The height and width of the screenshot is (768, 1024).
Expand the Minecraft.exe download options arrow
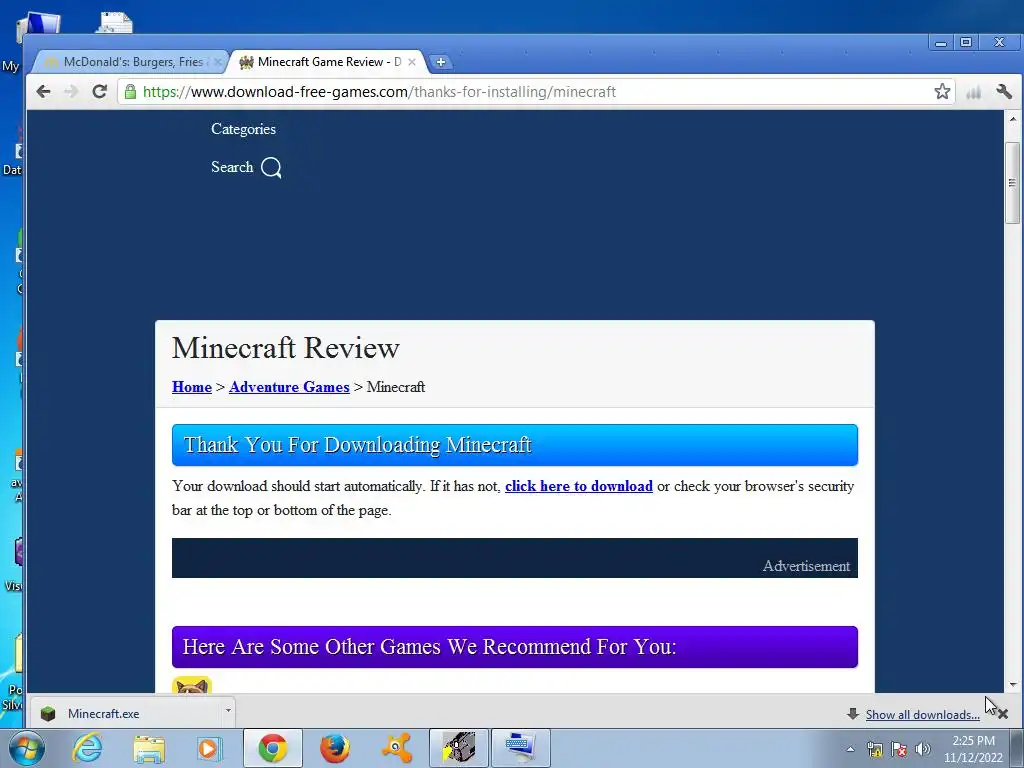coord(228,710)
